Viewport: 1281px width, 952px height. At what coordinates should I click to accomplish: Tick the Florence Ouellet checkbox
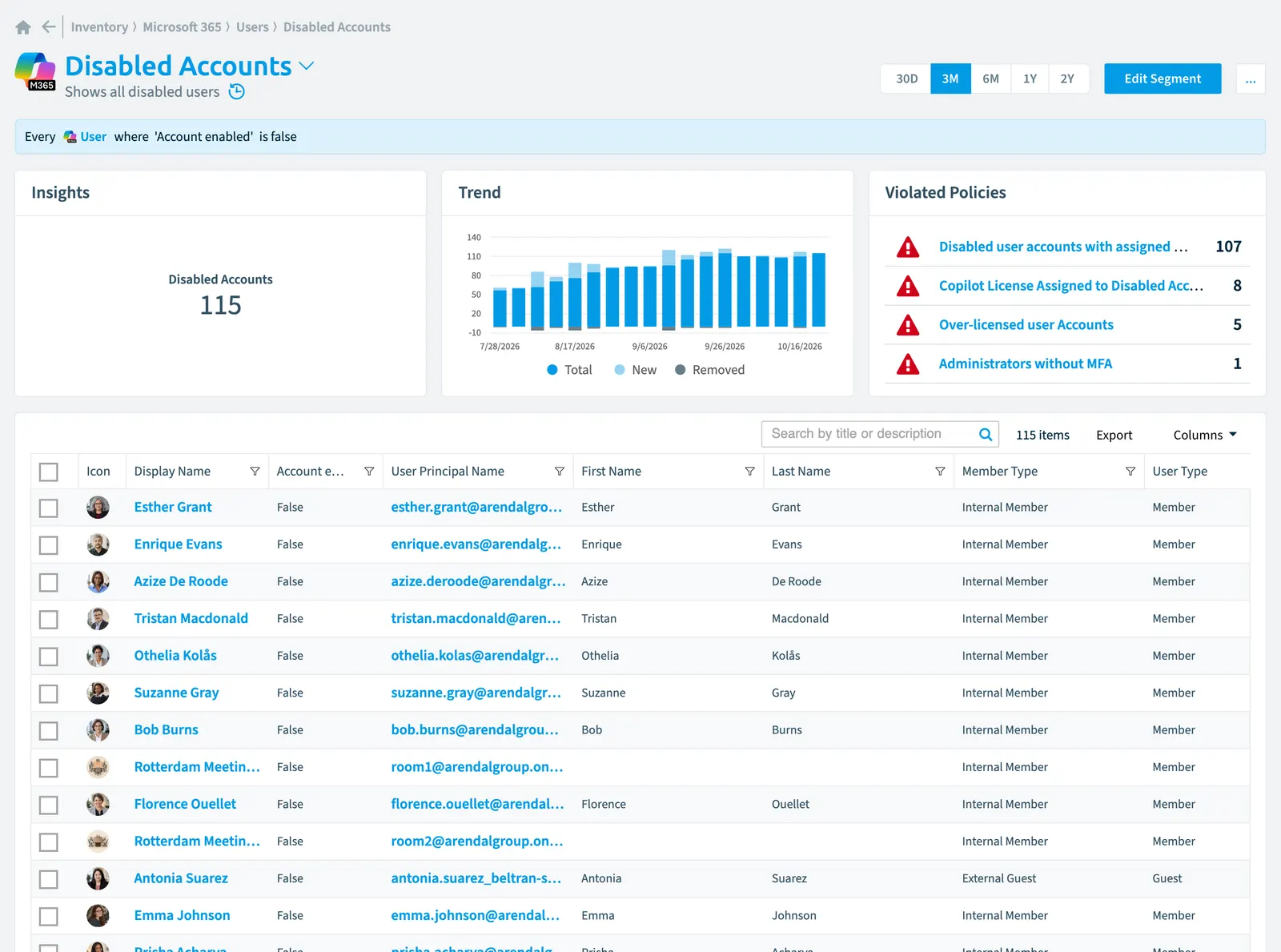(x=49, y=805)
